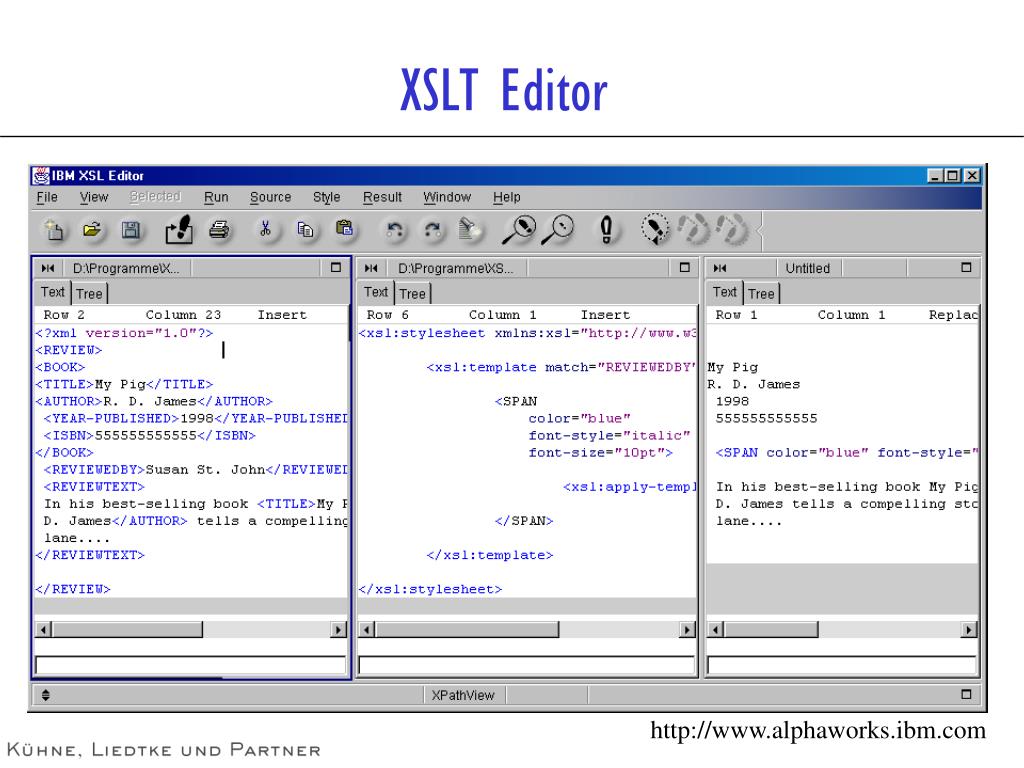This screenshot has width=1024, height=768.
Task: Select Text tab in Untitled pane
Action: coord(725,292)
